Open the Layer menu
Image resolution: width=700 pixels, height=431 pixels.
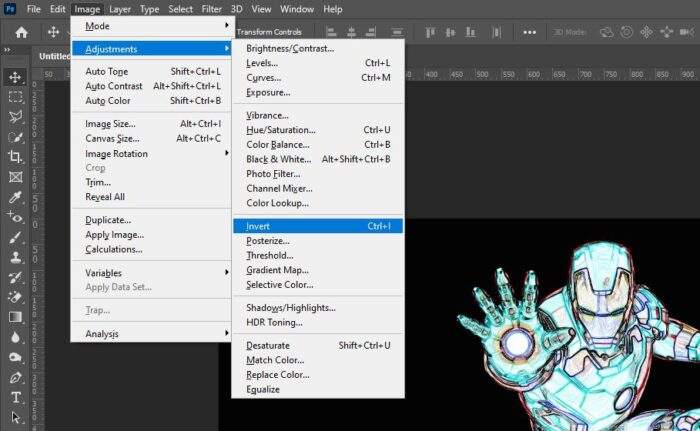coord(120,9)
